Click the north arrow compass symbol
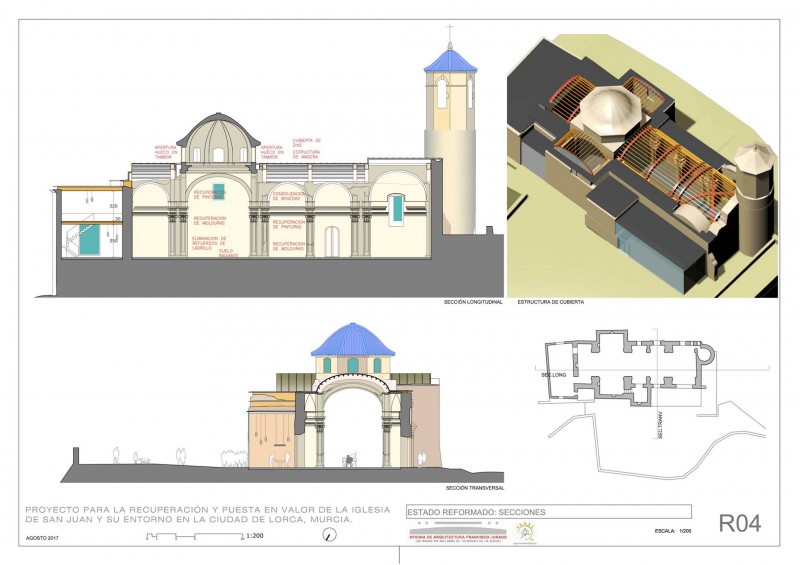This screenshot has width=800, height=565. tap(330, 535)
